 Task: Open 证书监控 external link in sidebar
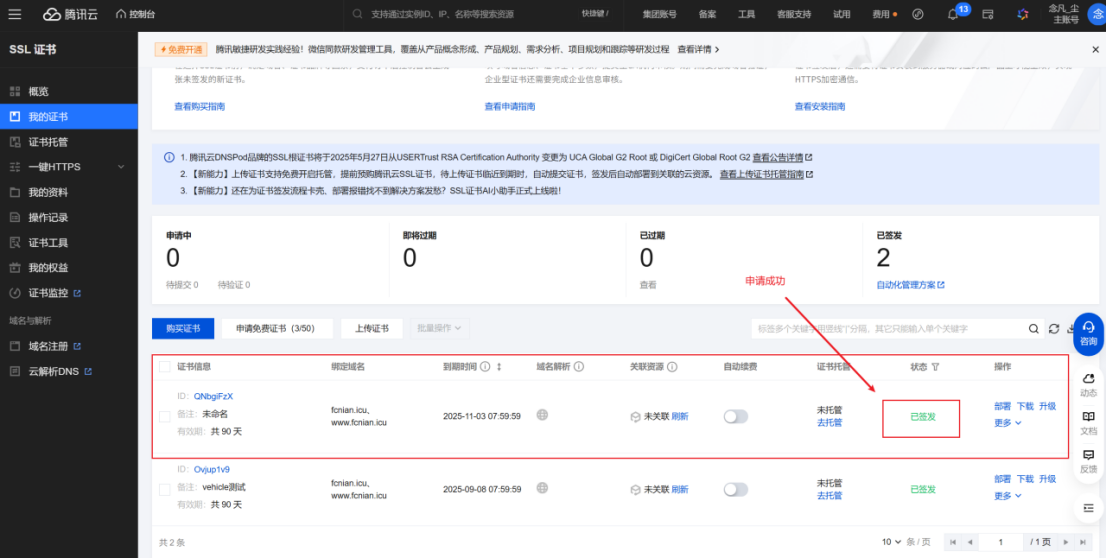(x=68, y=293)
